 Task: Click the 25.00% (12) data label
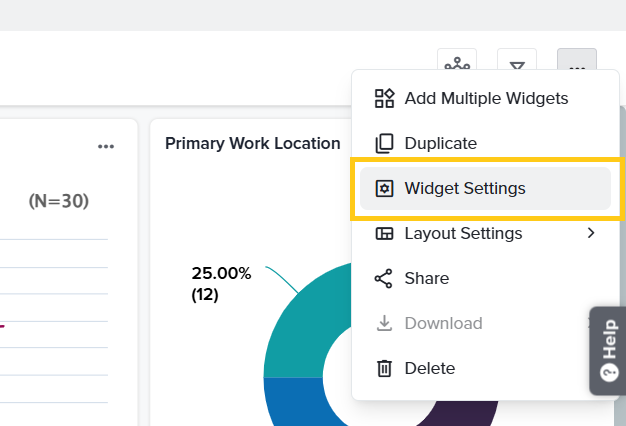point(221,283)
